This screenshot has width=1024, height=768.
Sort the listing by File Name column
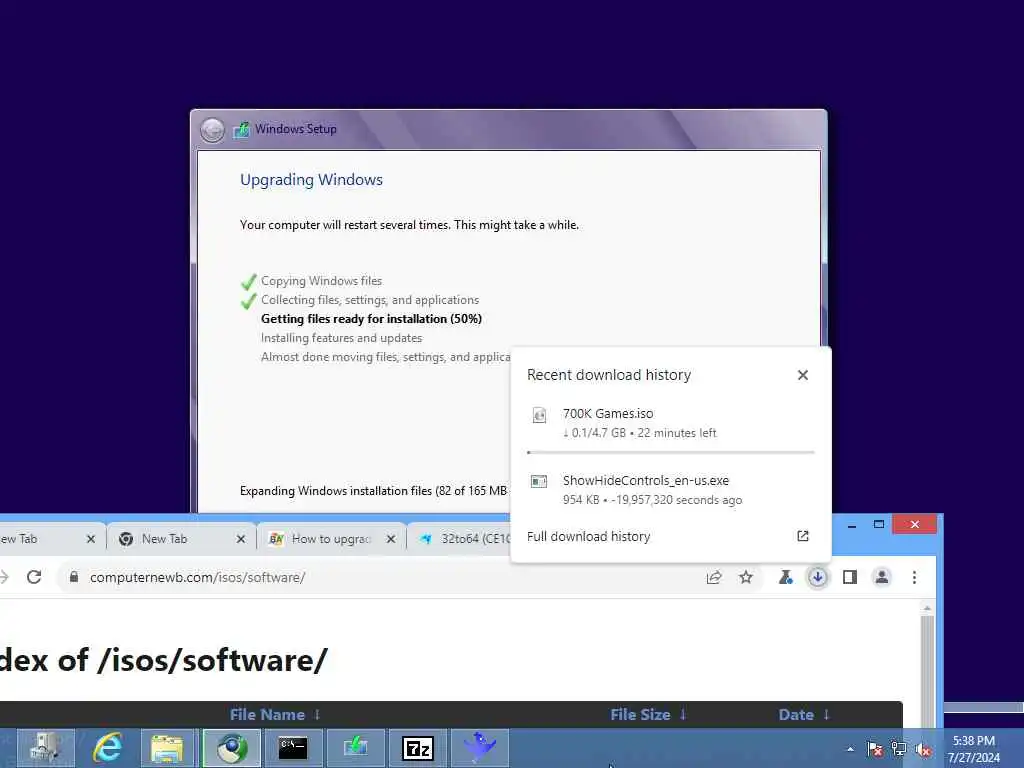point(275,714)
